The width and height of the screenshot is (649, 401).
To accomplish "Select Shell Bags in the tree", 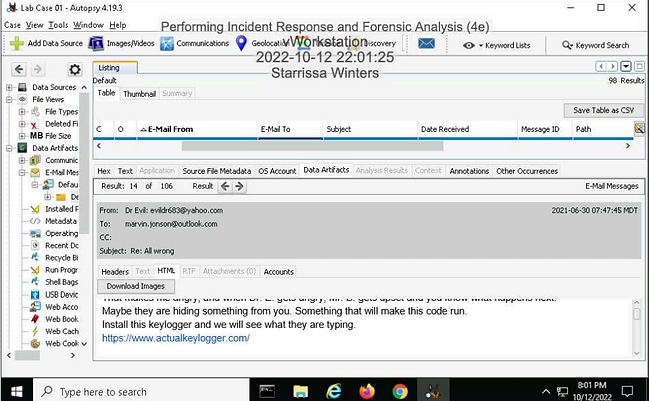I will 61,282.
